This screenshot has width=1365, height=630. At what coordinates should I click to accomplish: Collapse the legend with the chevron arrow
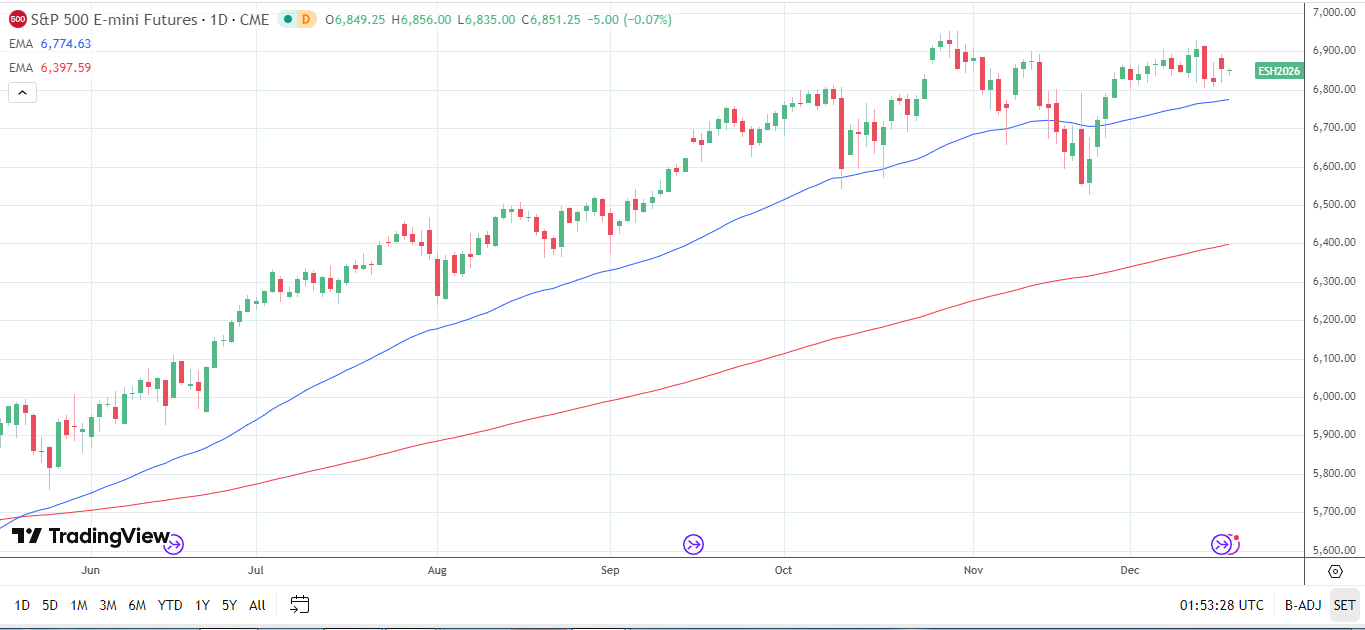pyautogui.click(x=21, y=91)
